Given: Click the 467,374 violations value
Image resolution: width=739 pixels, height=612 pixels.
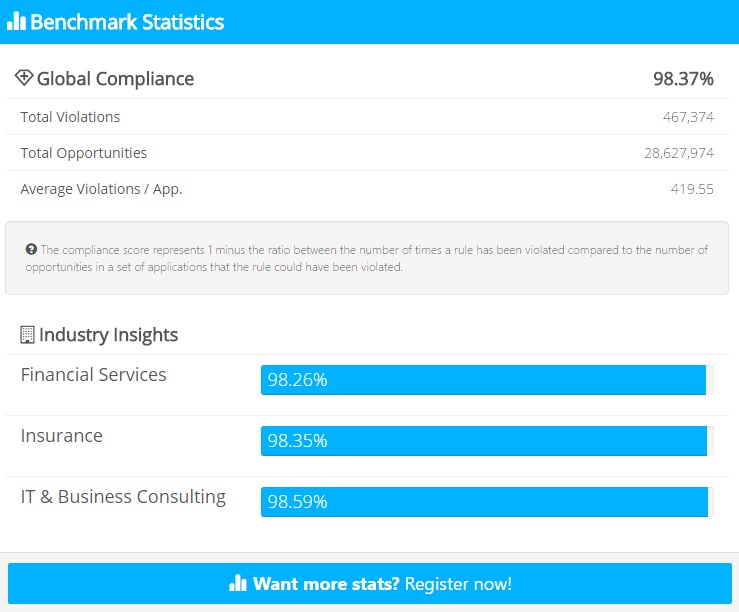Looking at the screenshot, I should pos(688,117).
